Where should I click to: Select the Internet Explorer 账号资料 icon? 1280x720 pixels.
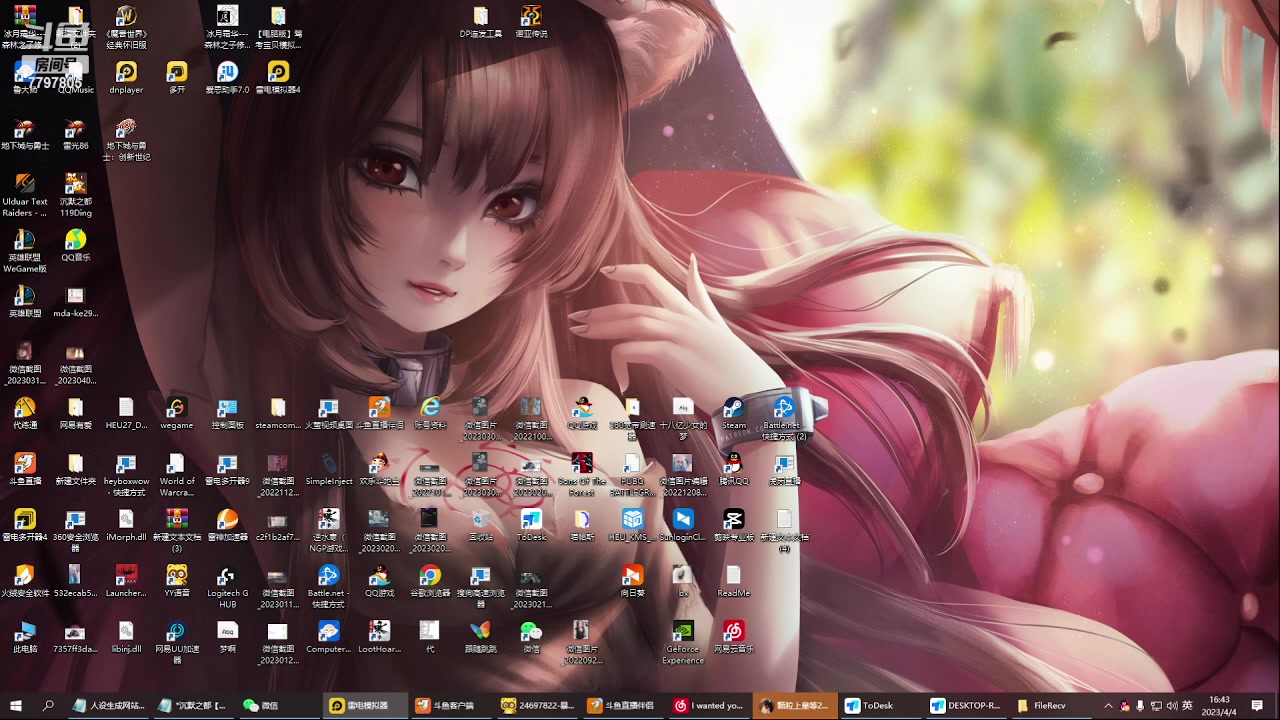click(x=430, y=413)
